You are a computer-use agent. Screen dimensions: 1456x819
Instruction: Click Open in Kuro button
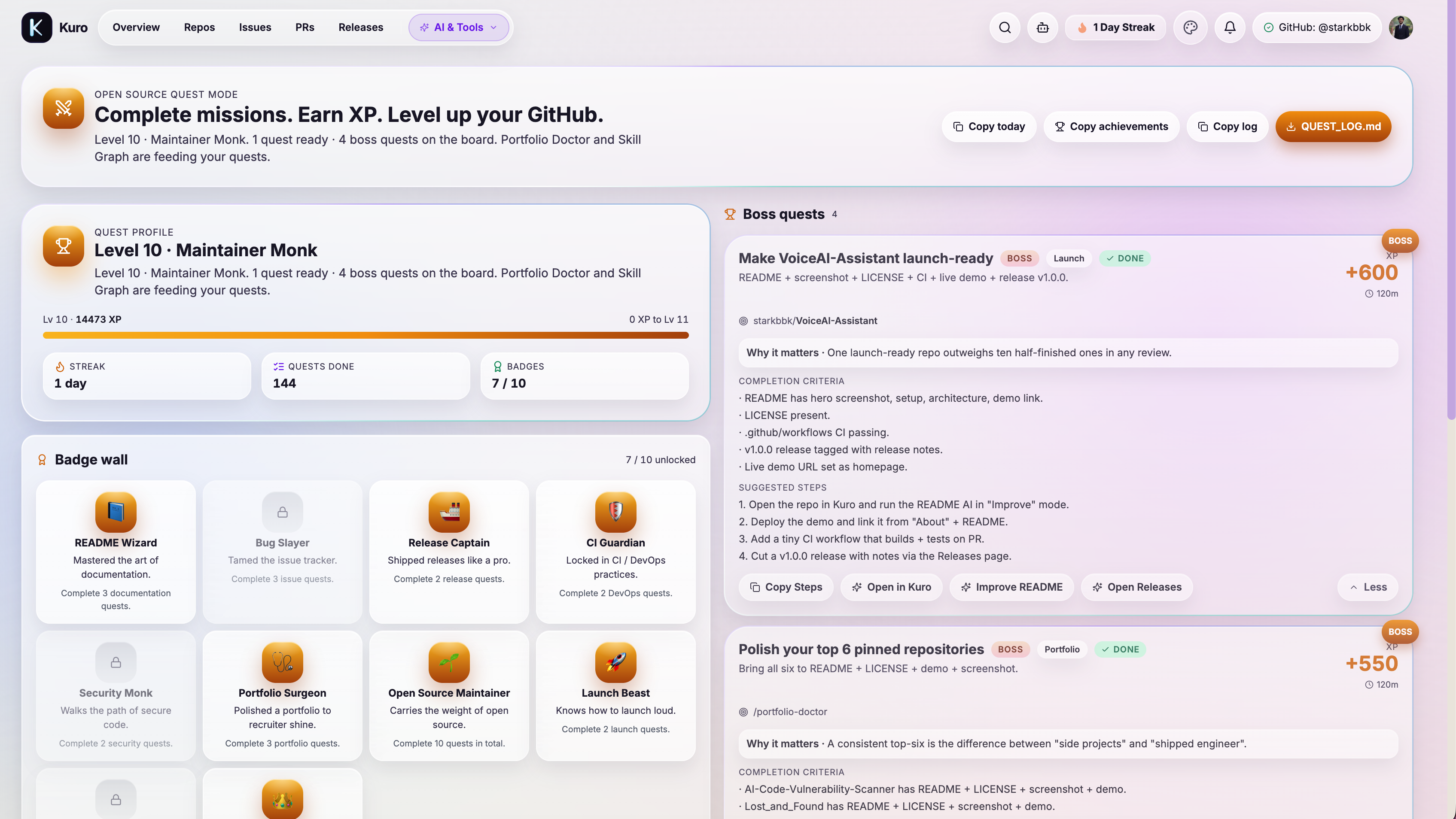[x=891, y=587]
